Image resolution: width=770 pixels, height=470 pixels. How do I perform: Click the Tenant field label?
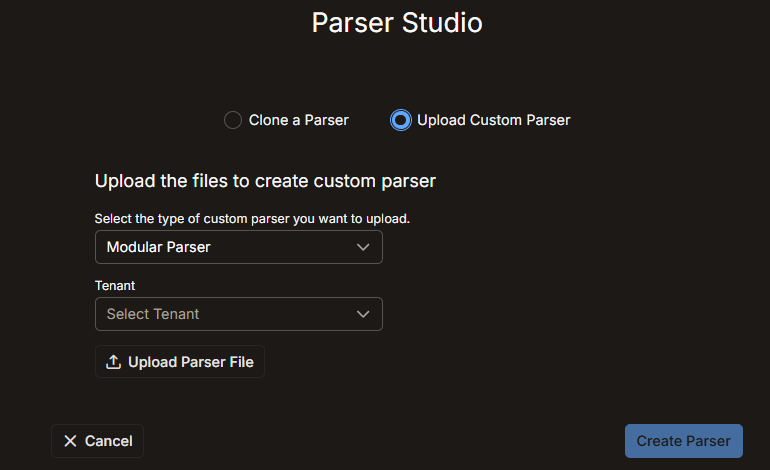tap(115, 285)
